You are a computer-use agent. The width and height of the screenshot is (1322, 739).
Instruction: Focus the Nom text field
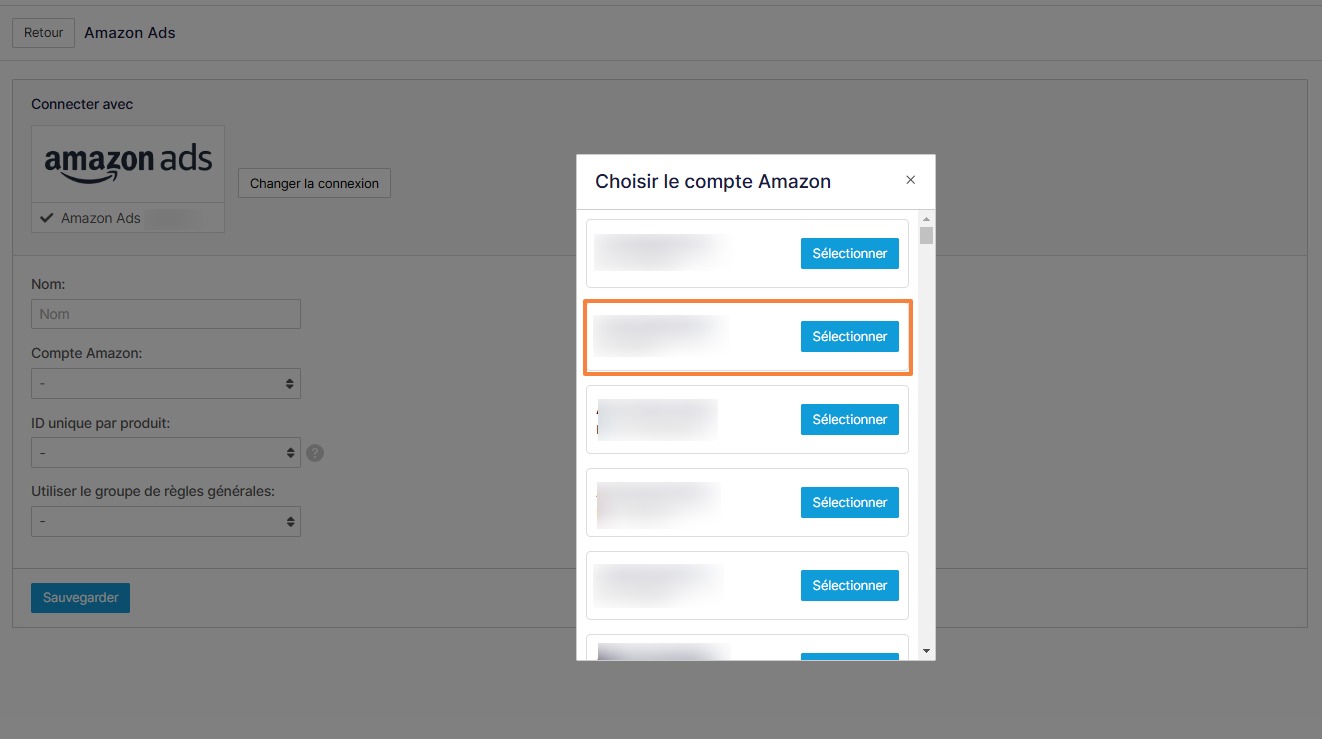pyautogui.click(x=166, y=314)
